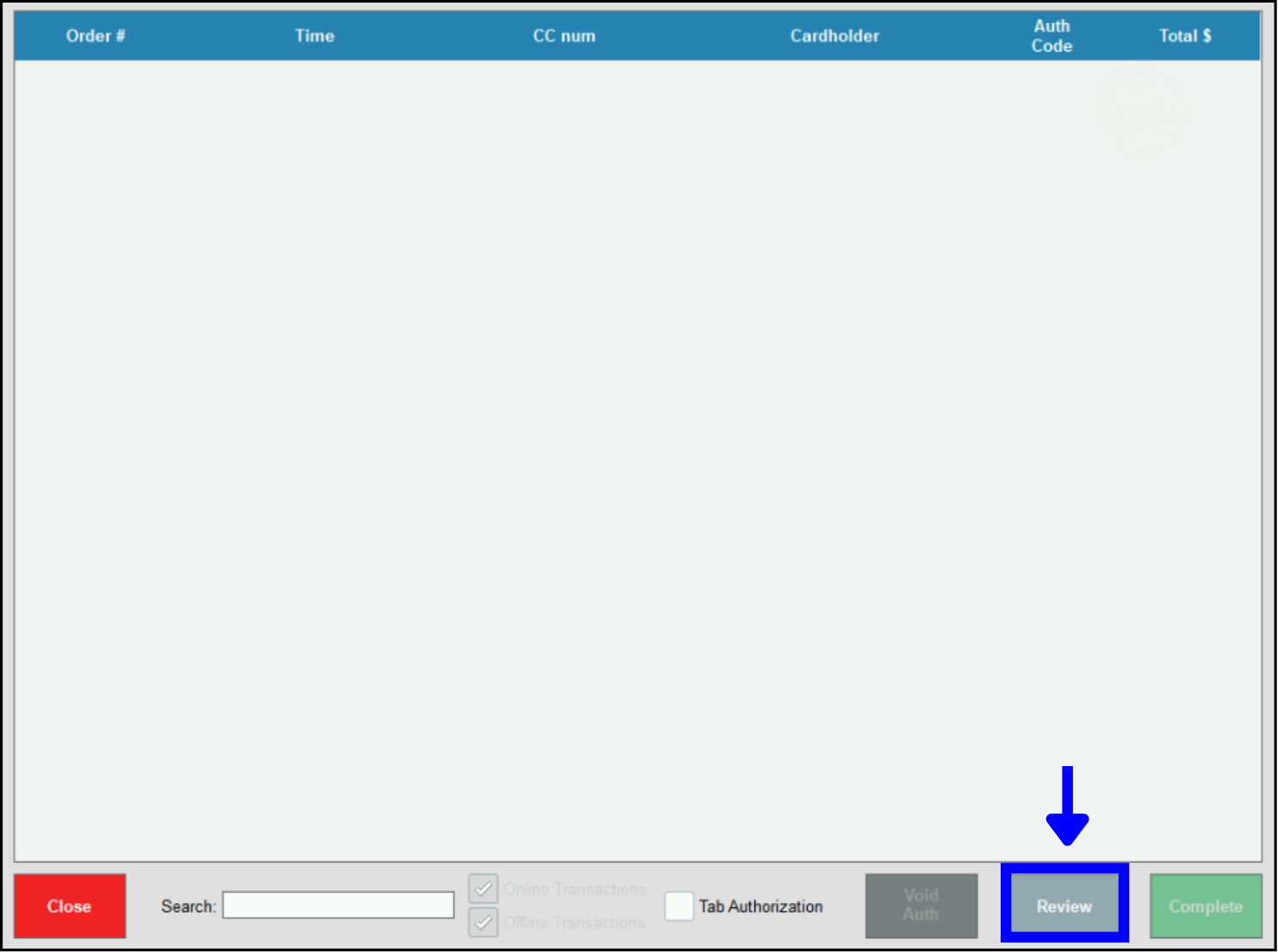Click the Review button
This screenshot has width=1278, height=952.
click(x=1064, y=906)
